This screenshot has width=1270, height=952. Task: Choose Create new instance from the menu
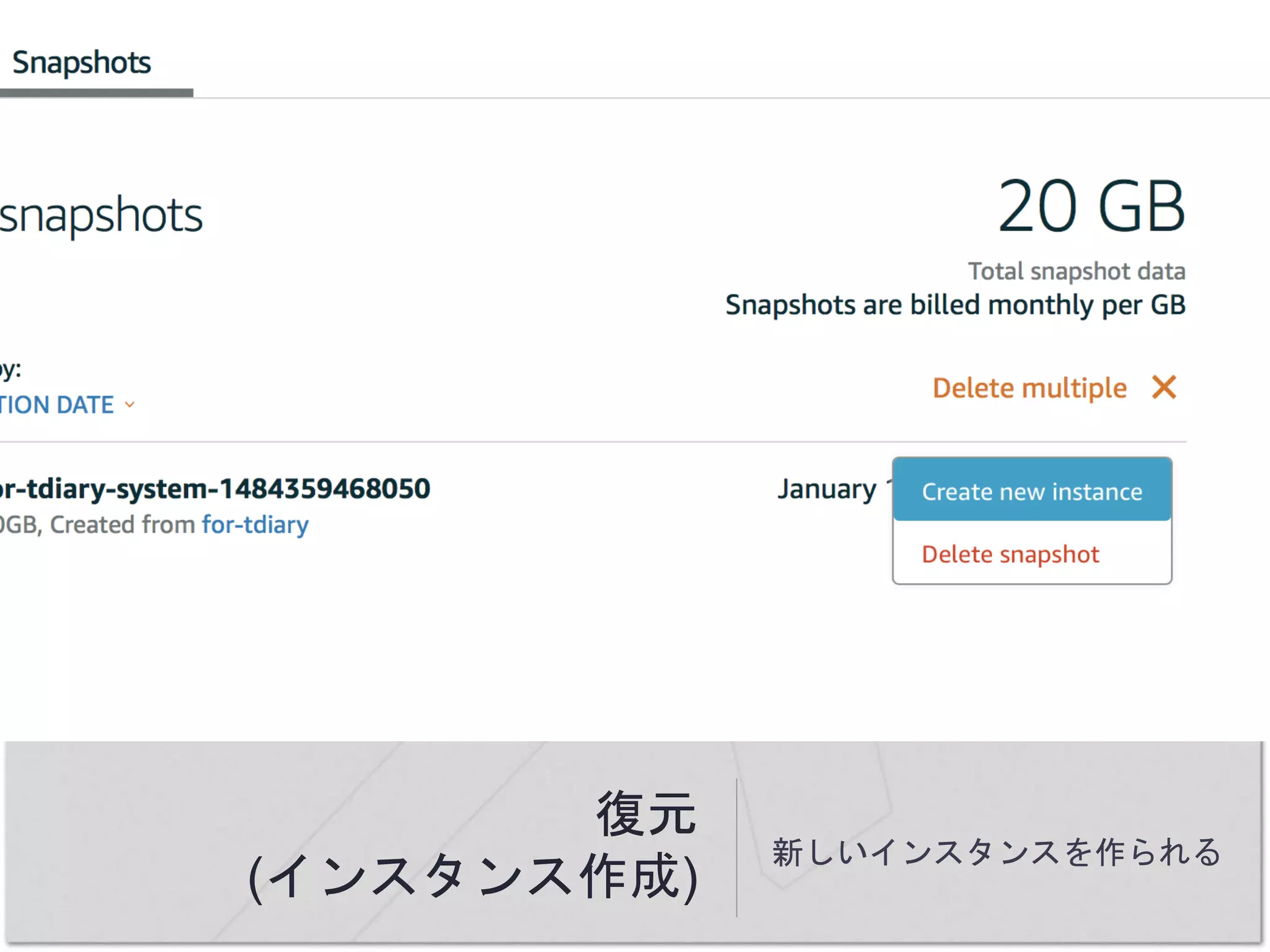click(x=1032, y=491)
